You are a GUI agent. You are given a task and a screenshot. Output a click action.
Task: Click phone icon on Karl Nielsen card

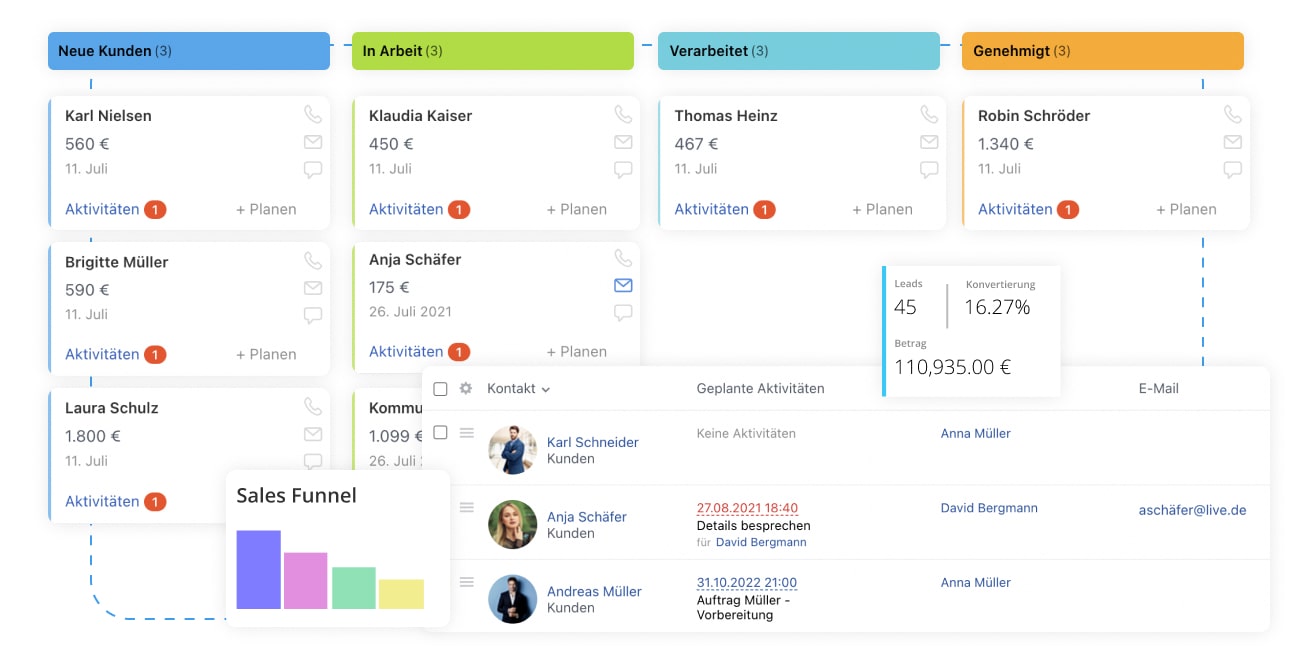click(313, 115)
